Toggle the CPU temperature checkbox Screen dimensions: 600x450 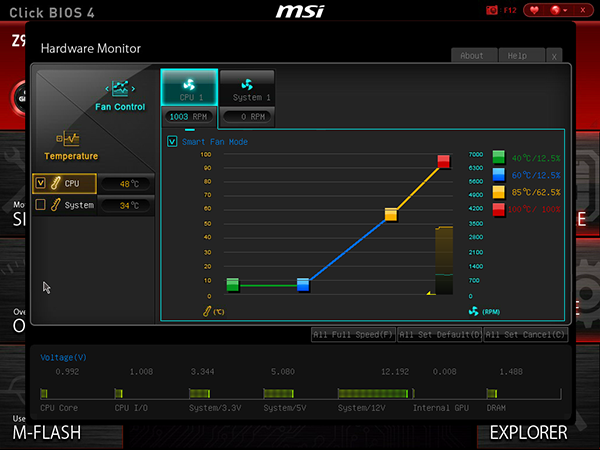pos(41,183)
